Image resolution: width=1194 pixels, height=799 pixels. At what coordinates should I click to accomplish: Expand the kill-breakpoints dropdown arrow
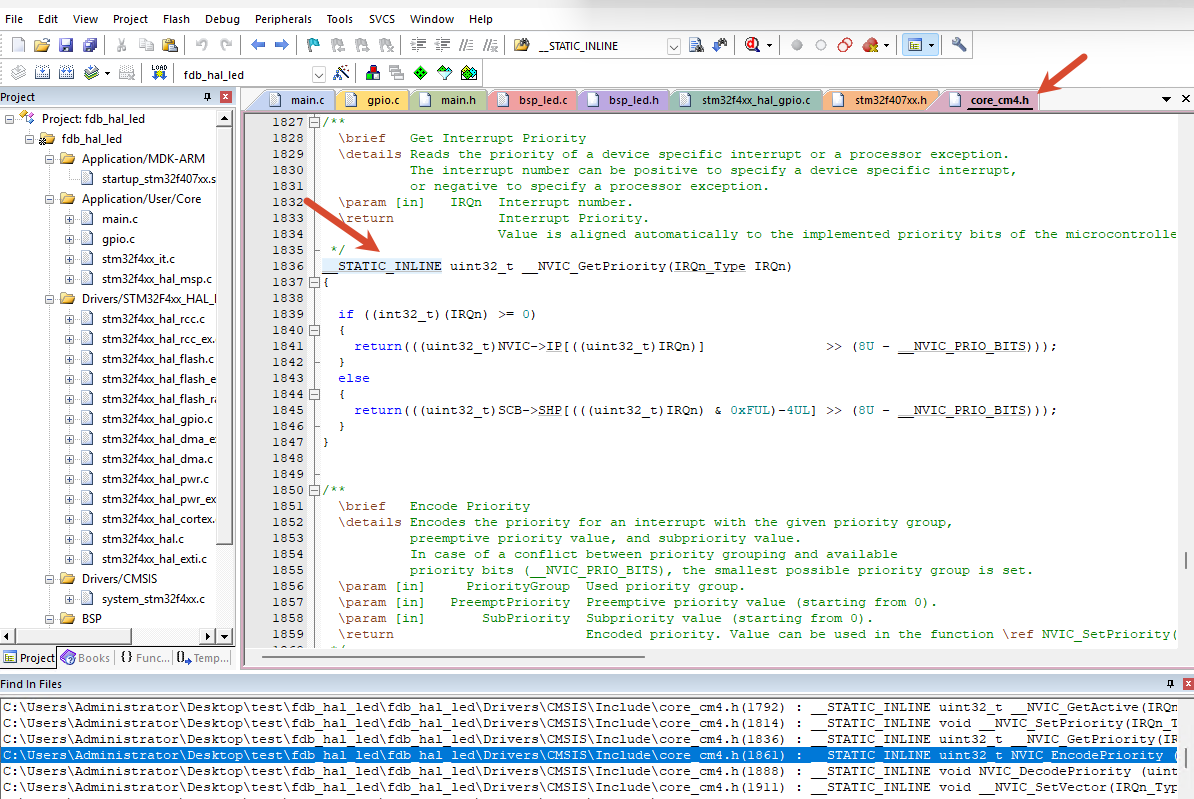[x=886, y=46]
